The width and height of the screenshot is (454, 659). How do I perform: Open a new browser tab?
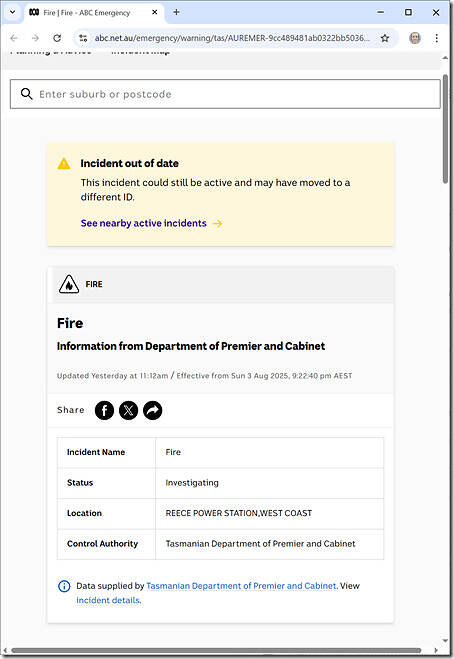point(177,12)
